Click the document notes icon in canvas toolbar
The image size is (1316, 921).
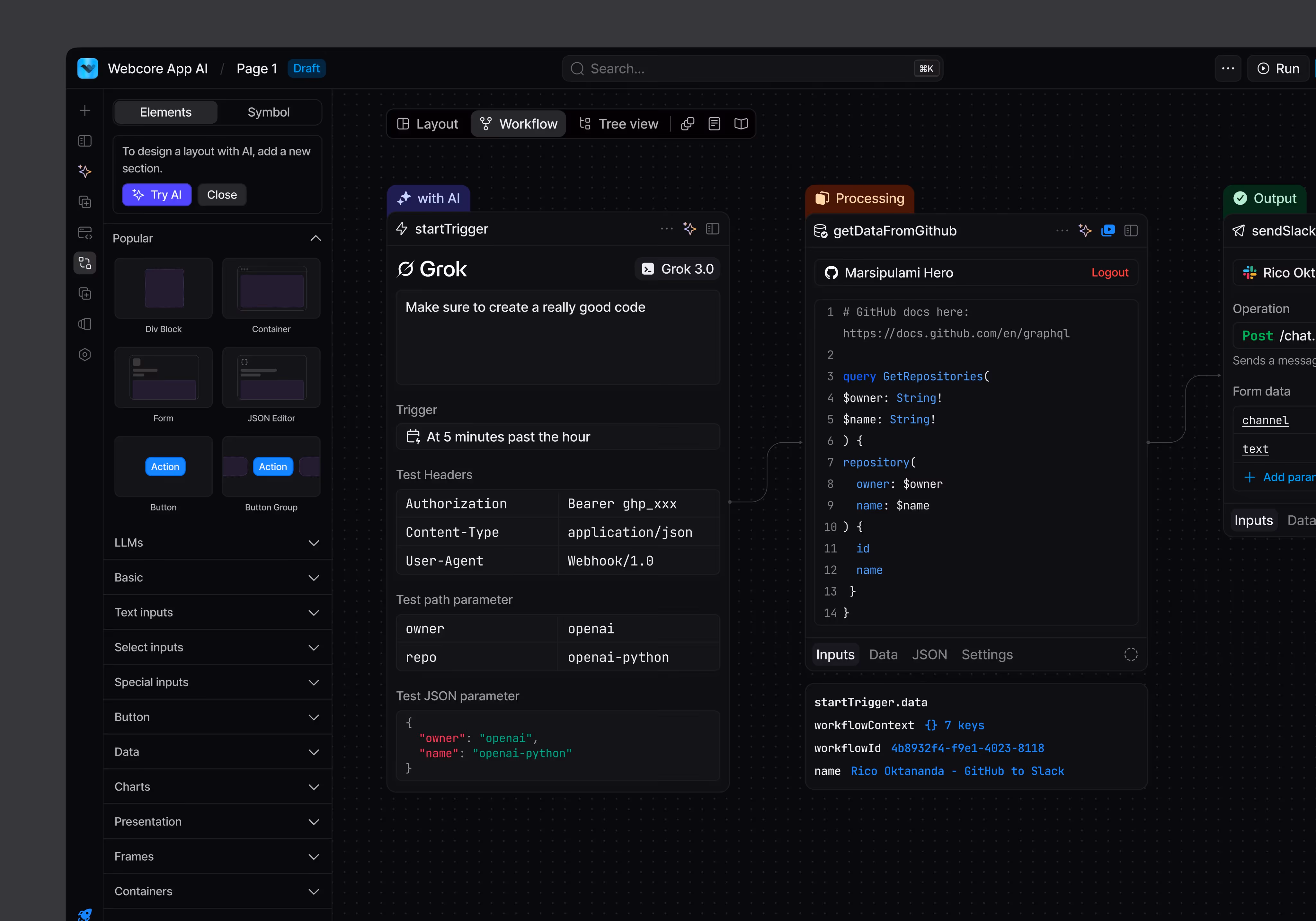714,124
